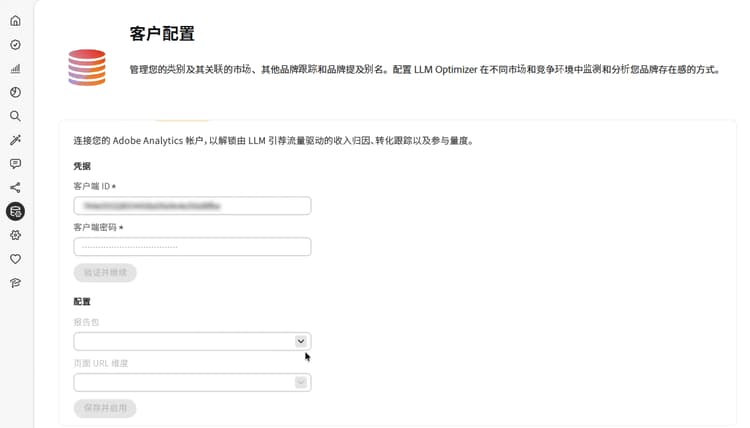Screen dimensions: 750x428
Task: Open the Home icon in the sidebar
Action: tap(15, 21)
